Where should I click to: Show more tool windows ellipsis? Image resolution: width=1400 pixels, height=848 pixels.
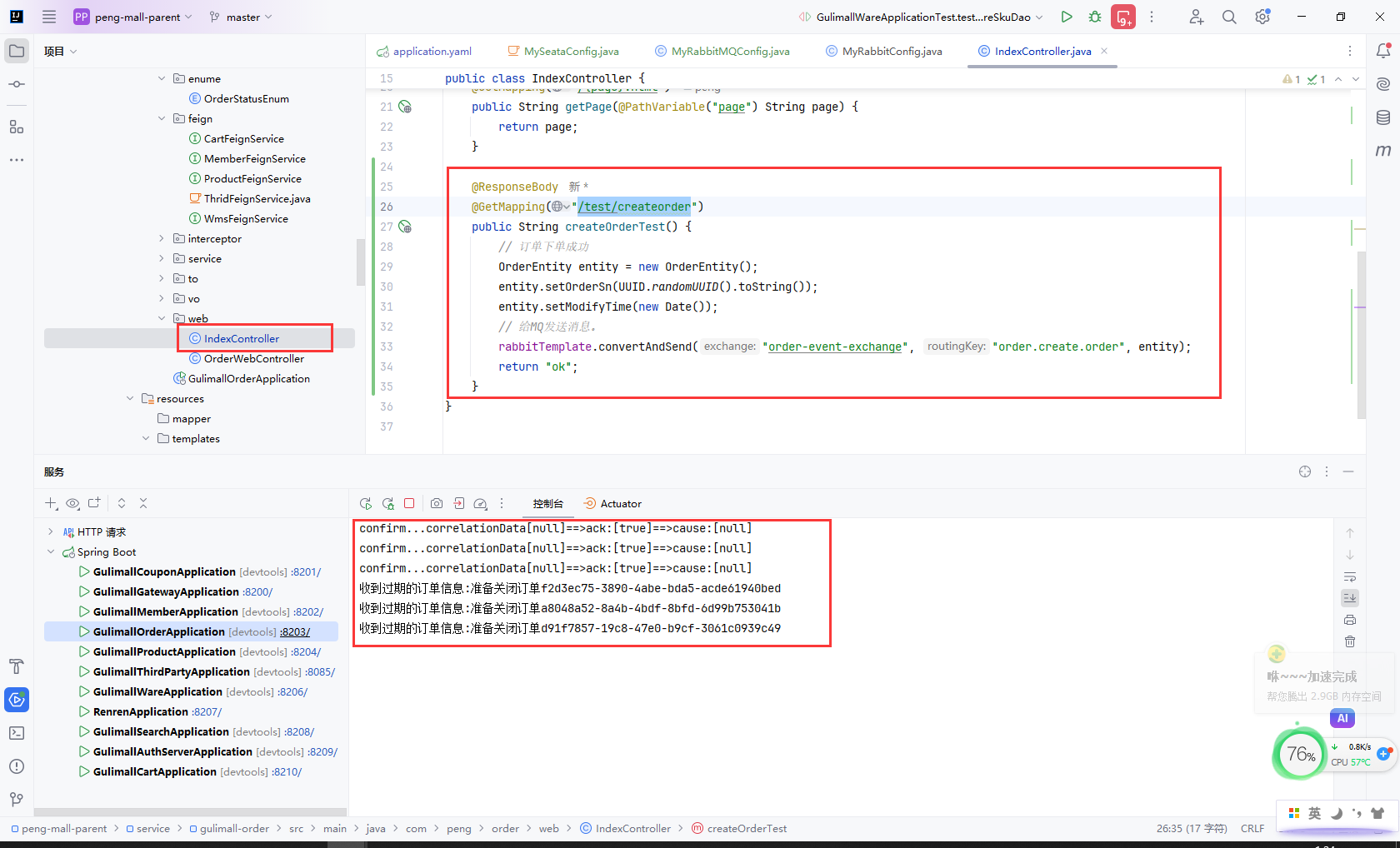17,160
